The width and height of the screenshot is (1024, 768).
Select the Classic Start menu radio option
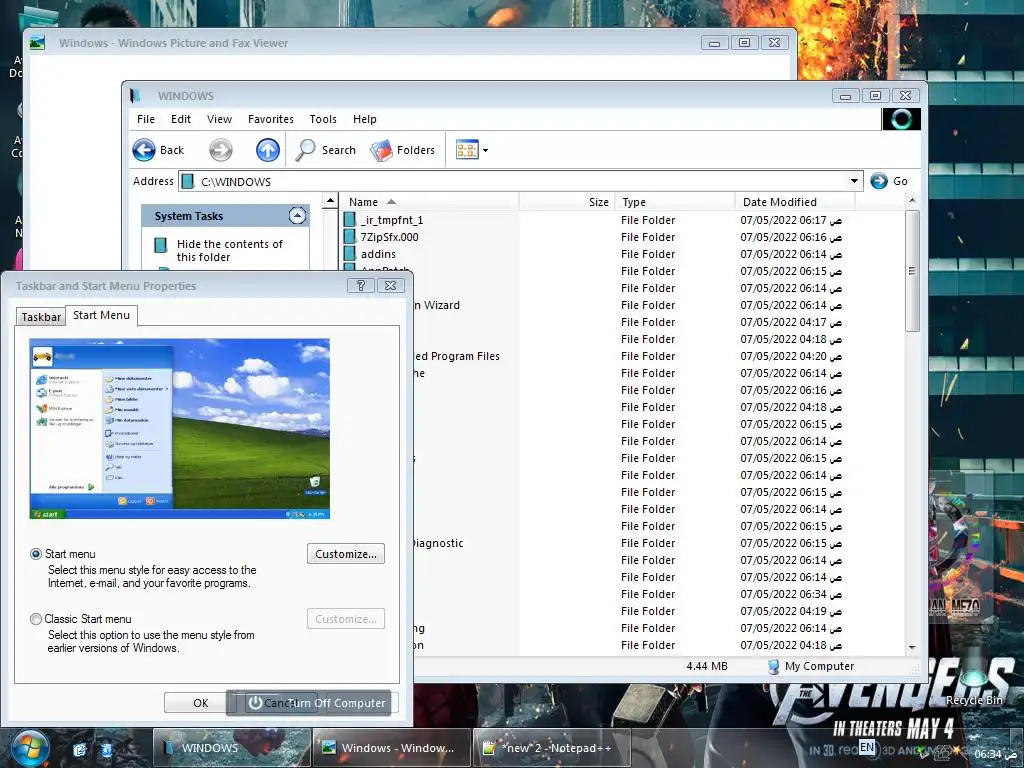point(36,618)
